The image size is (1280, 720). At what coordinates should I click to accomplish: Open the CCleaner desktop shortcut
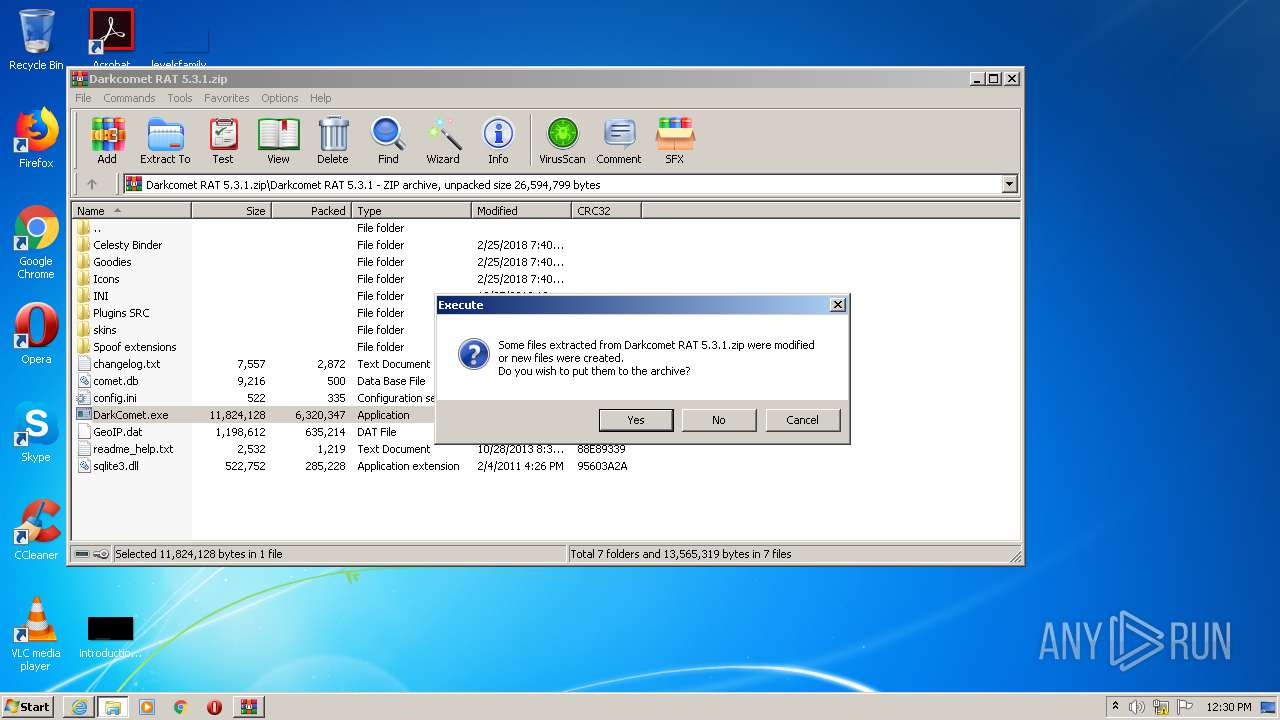click(x=36, y=530)
